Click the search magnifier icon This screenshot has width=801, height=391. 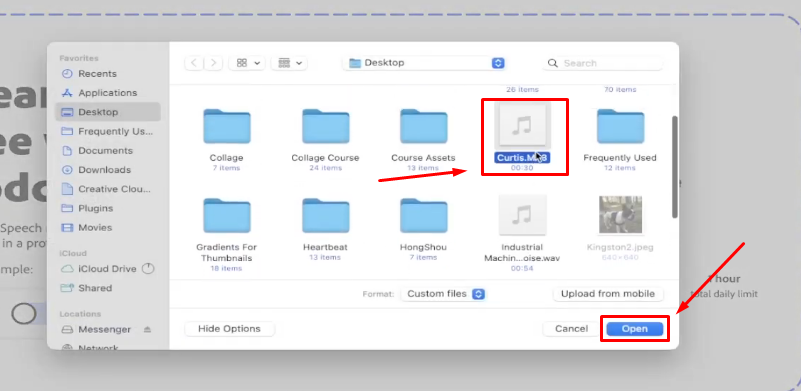coord(552,63)
